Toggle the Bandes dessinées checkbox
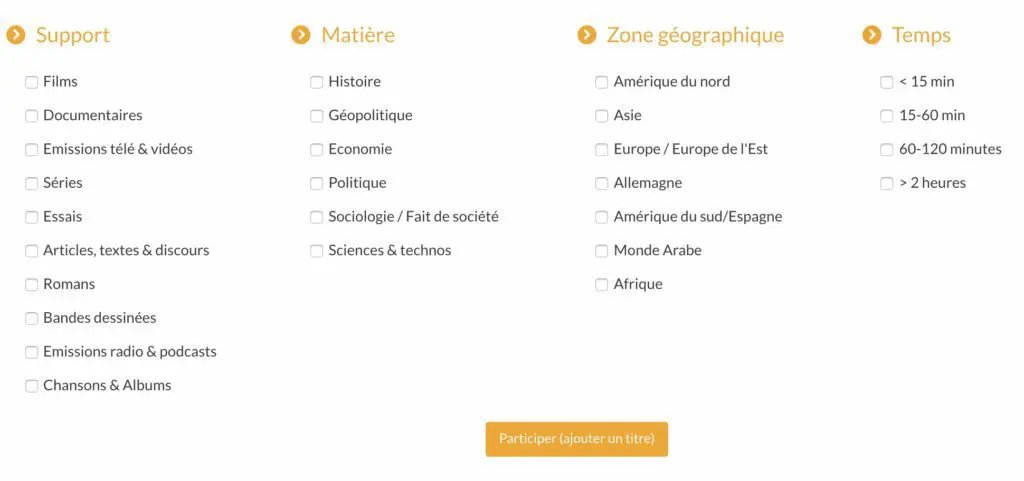The height and width of the screenshot is (481, 1024). tap(32, 318)
